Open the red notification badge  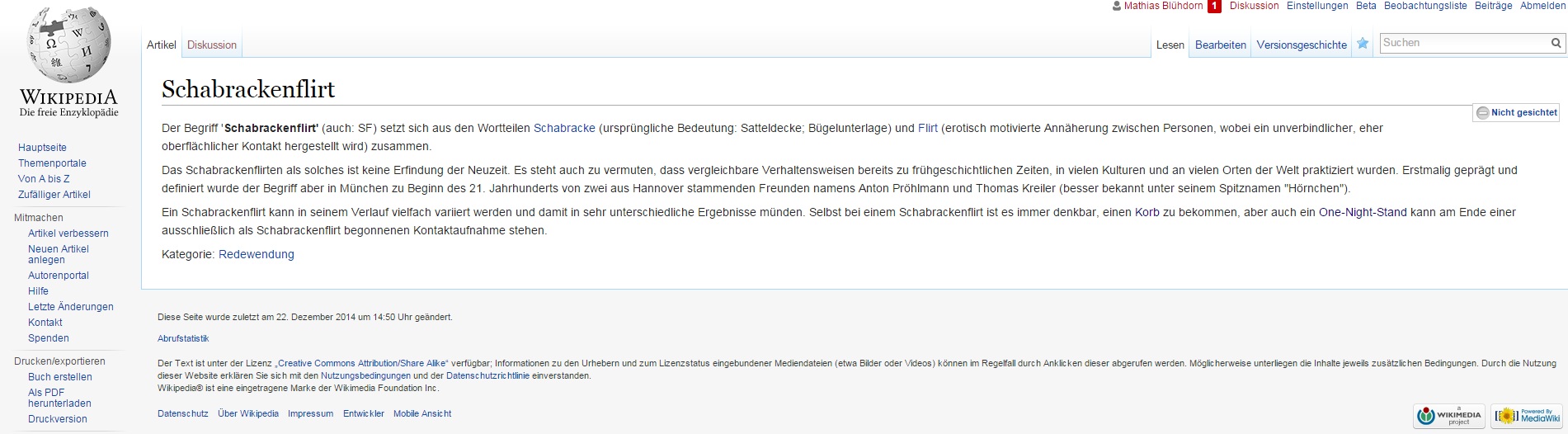coord(1214,6)
